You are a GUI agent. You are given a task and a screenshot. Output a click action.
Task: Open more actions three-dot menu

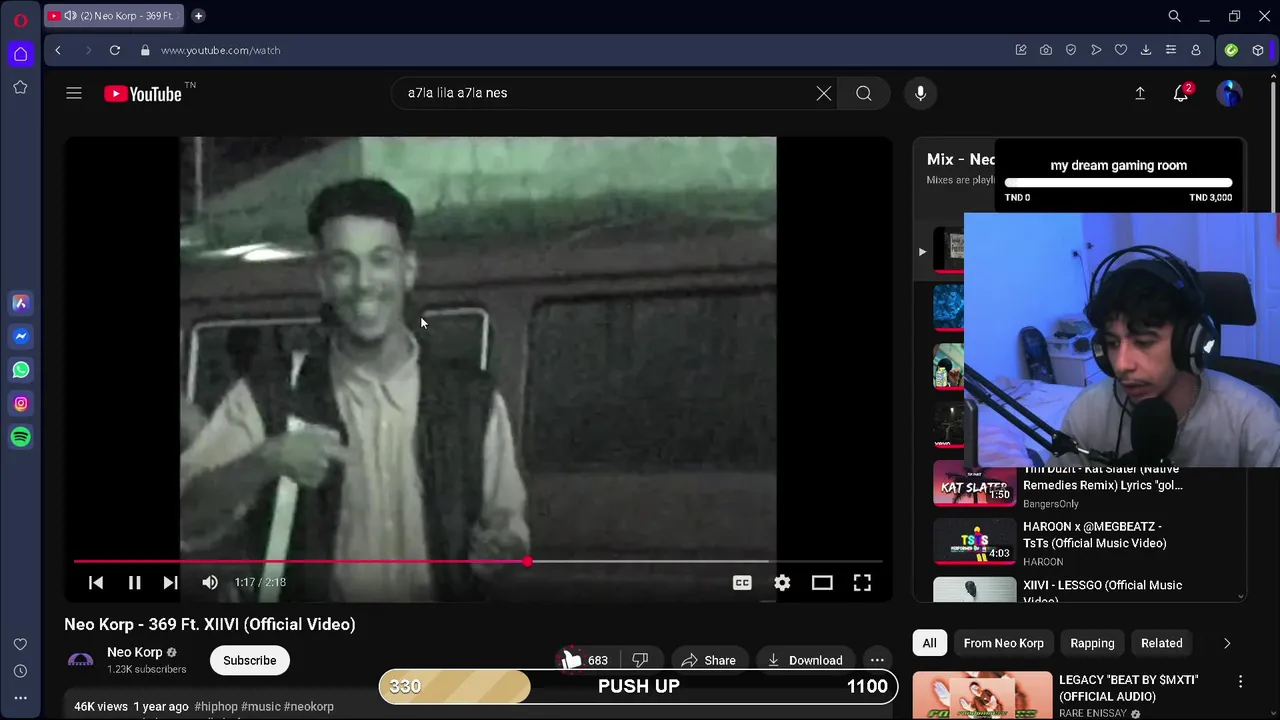tap(877, 660)
